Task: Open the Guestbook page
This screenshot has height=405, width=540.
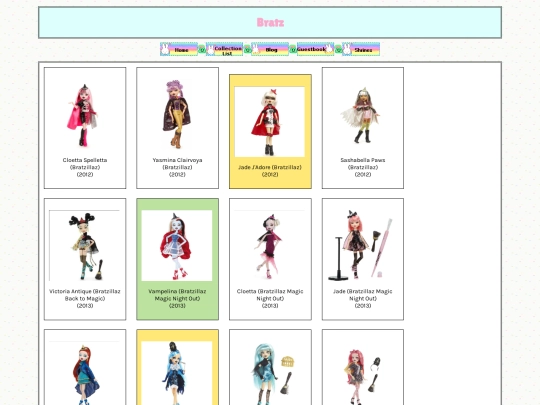Action: pos(315,49)
